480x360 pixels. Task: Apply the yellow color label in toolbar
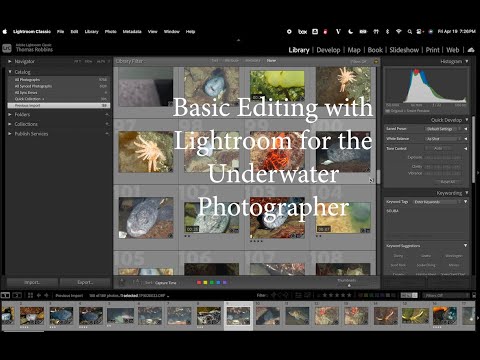coord(205,283)
